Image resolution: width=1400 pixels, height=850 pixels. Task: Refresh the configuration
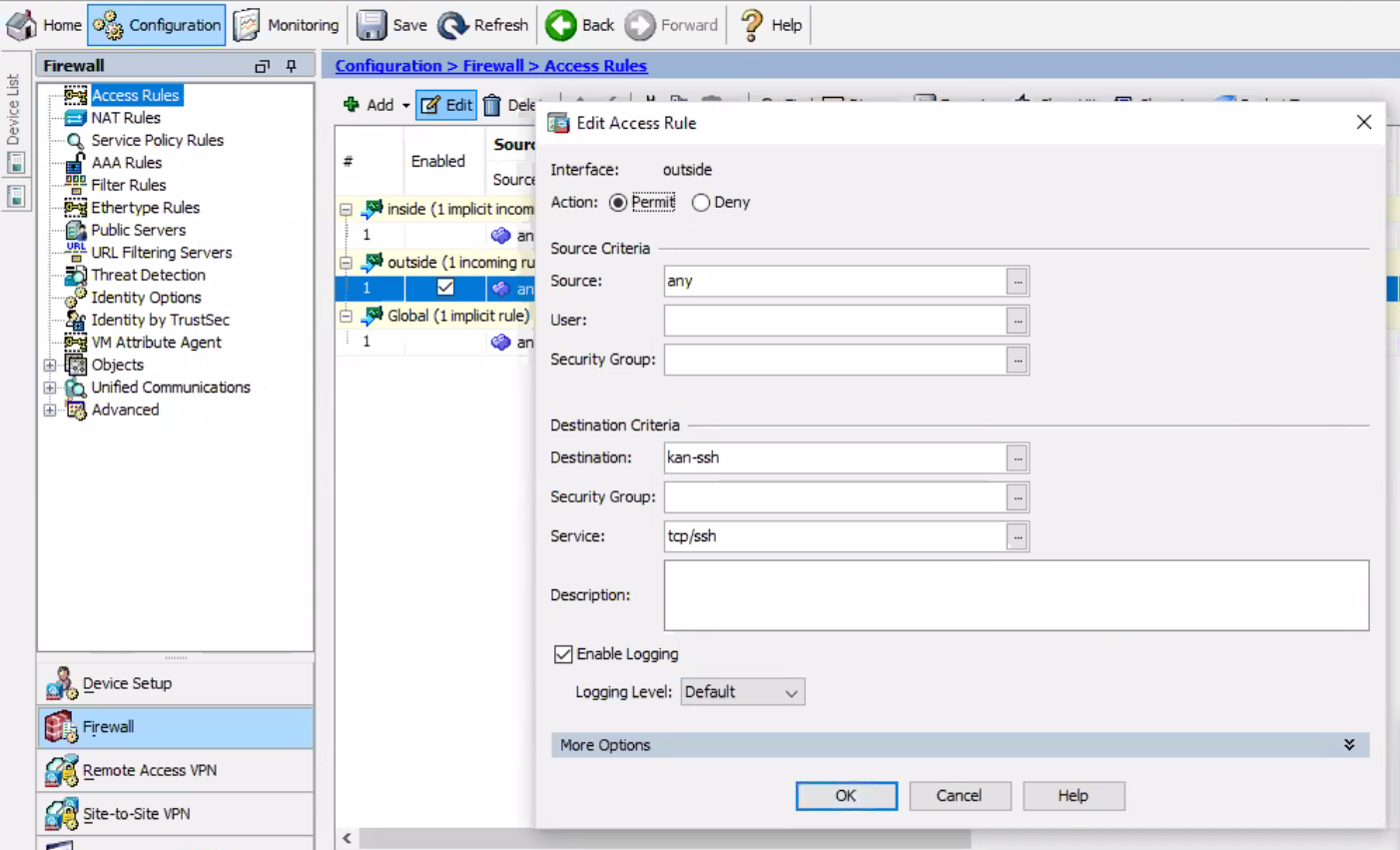pyautogui.click(x=483, y=25)
